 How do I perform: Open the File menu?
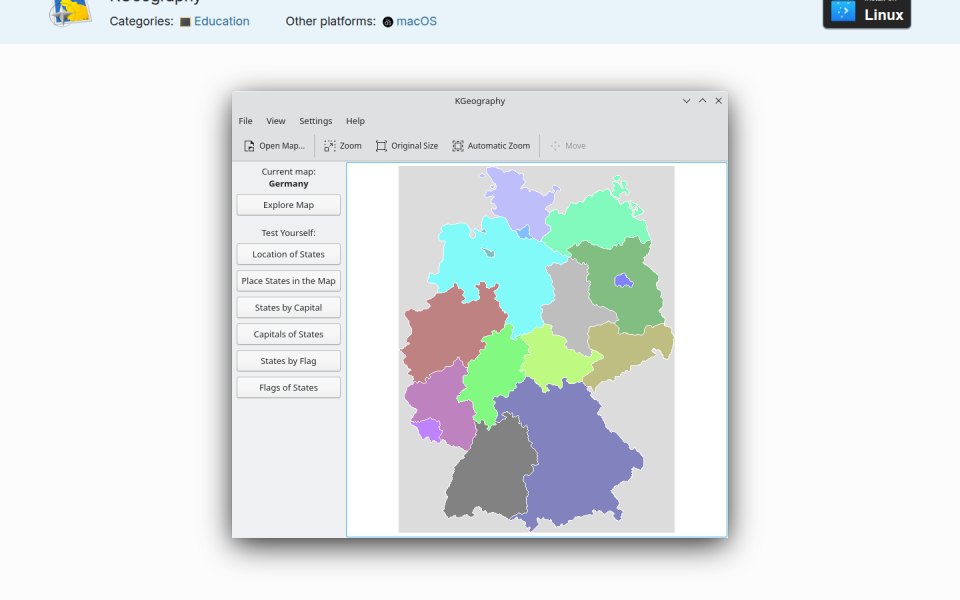(x=246, y=121)
